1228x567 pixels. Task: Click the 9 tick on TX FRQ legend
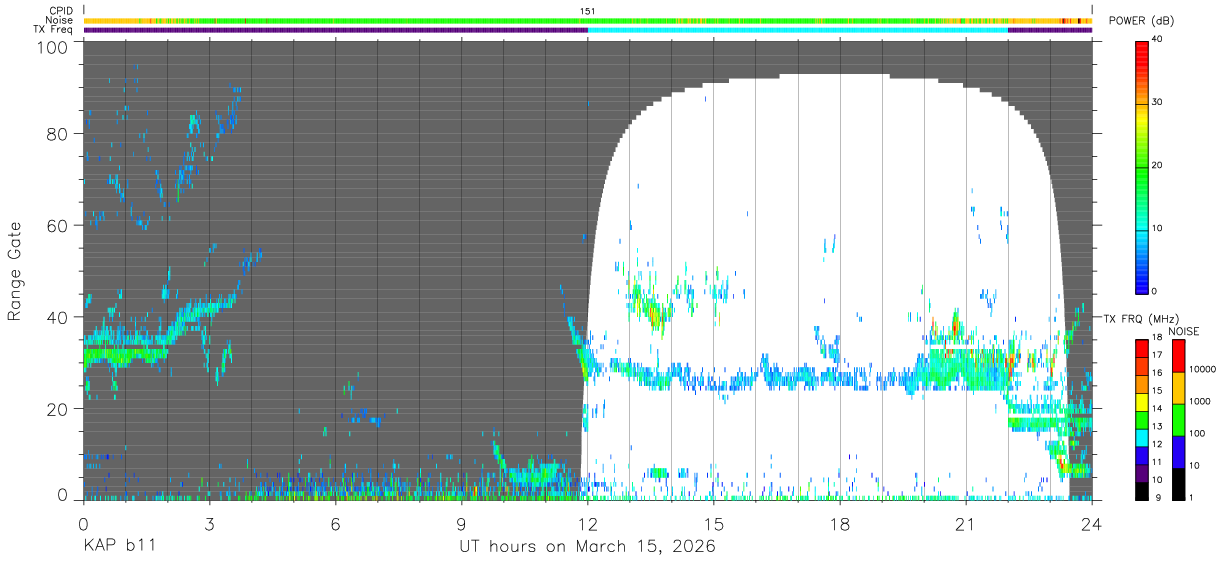(1156, 498)
